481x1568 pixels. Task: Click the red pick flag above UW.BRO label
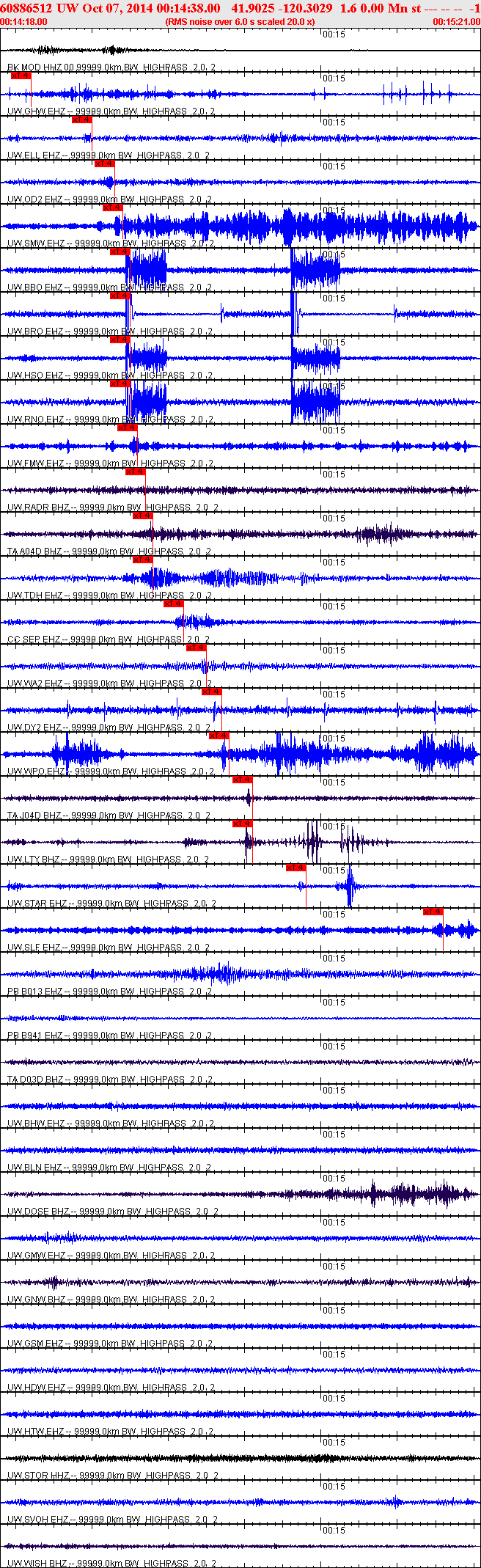click(x=120, y=295)
